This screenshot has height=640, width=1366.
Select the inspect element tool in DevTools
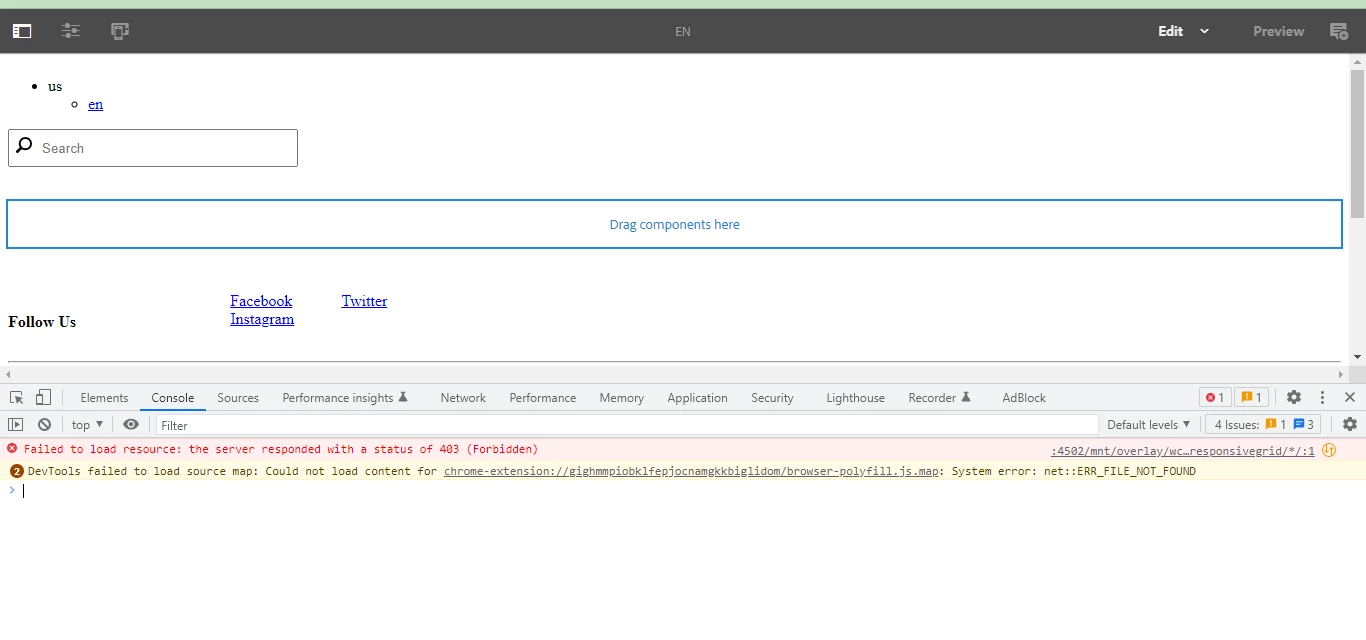(17, 397)
